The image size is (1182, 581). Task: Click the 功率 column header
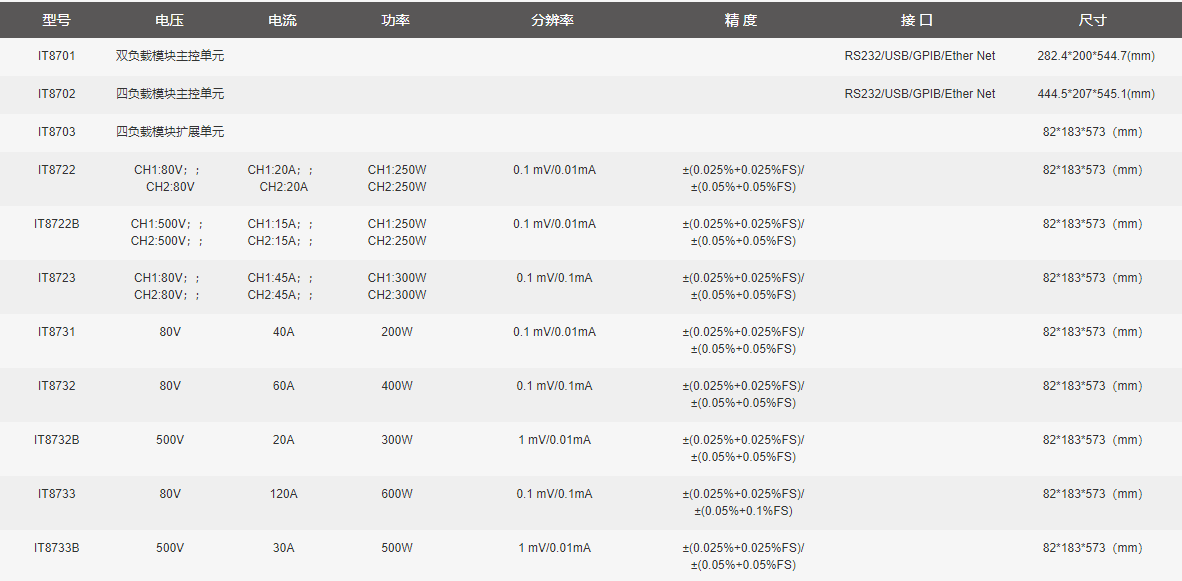click(x=397, y=19)
